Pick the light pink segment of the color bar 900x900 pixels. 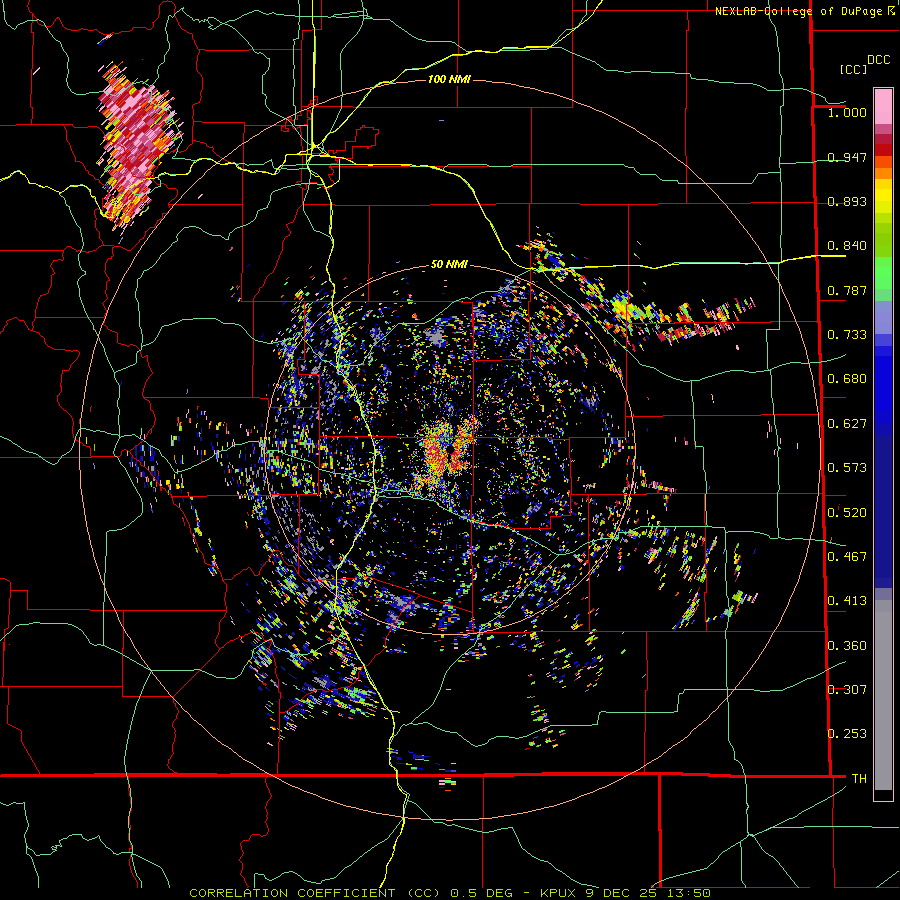(x=883, y=107)
